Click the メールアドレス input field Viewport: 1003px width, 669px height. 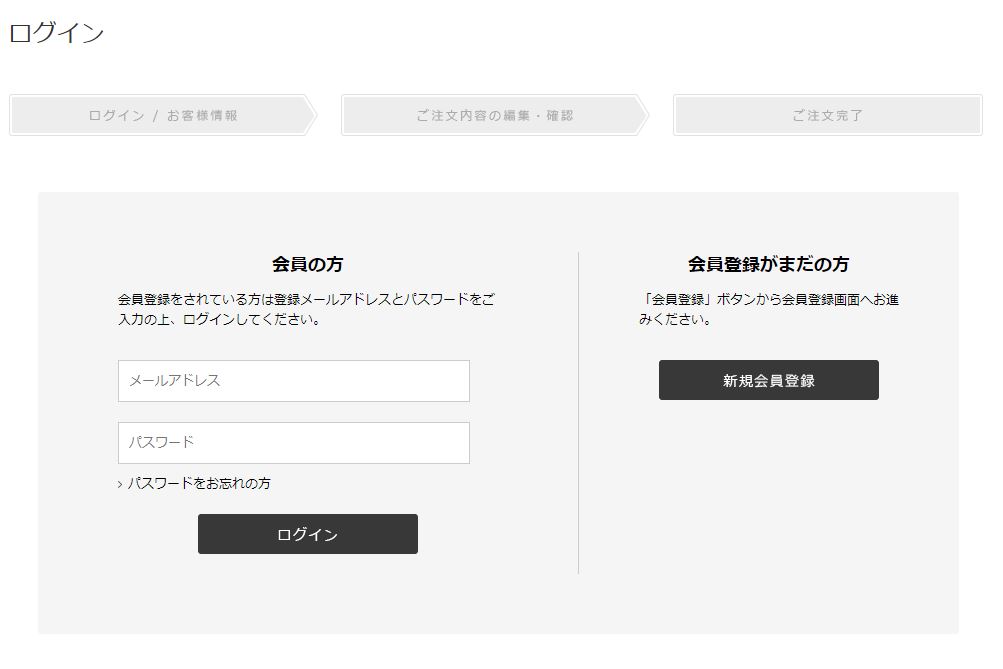tap(294, 381)
